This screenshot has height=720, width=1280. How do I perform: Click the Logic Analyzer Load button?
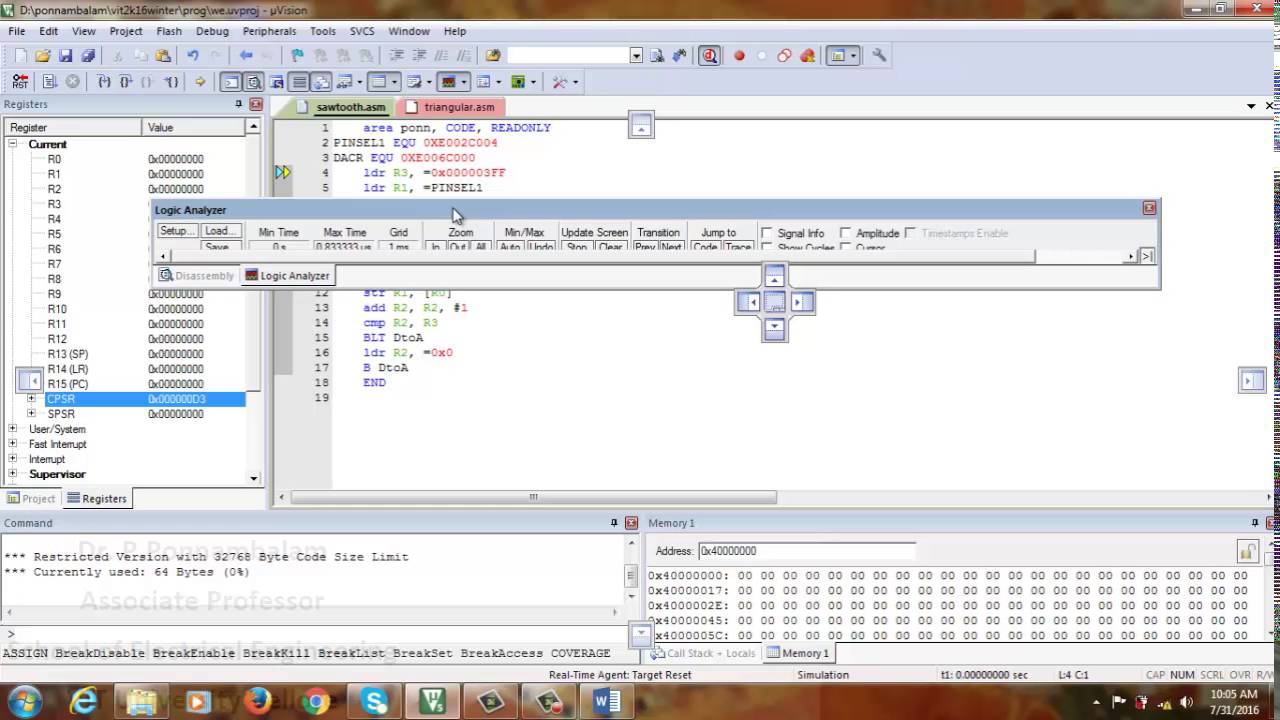coord(218,231)
